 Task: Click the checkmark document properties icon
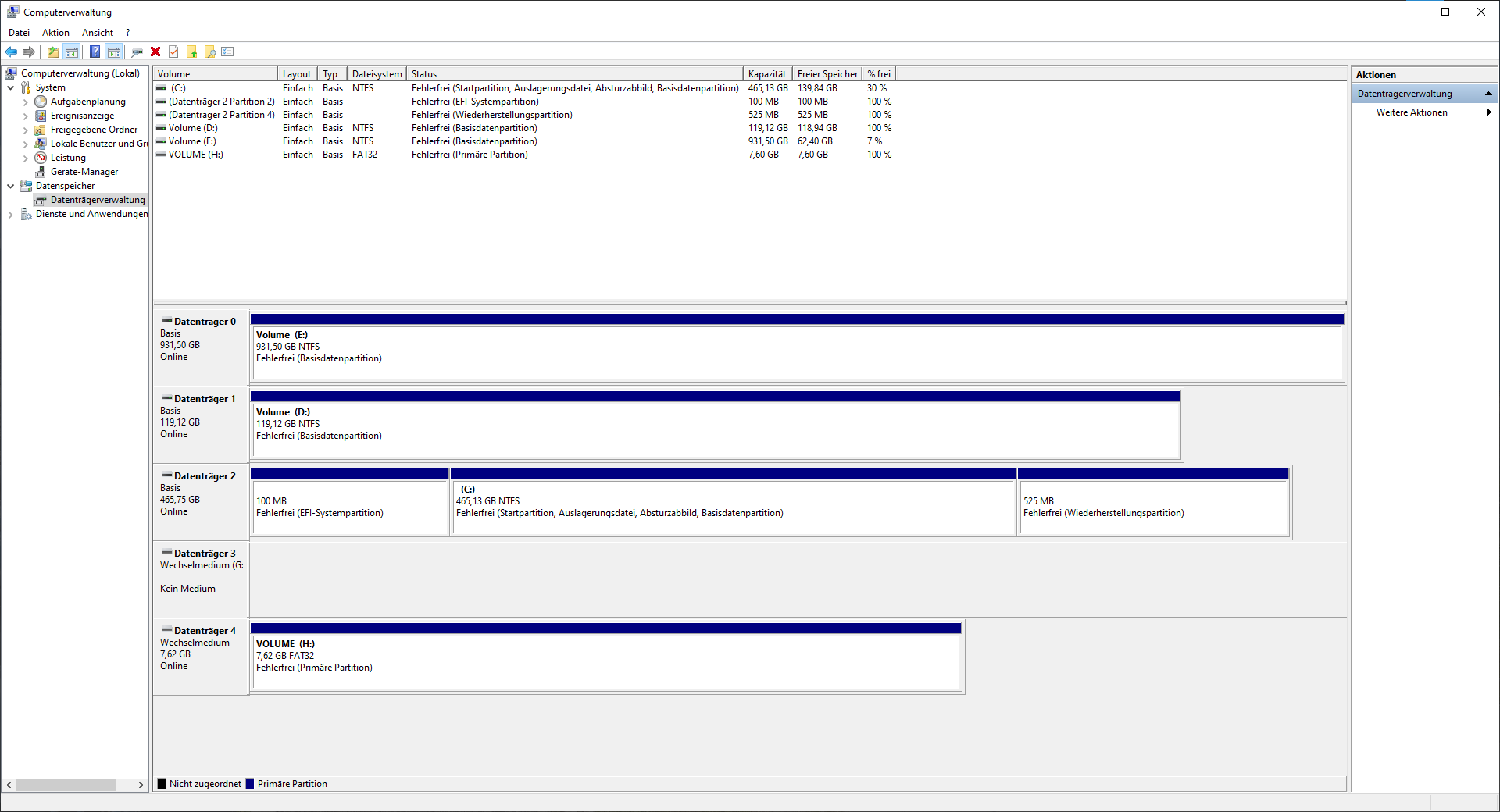pos(173,52)
